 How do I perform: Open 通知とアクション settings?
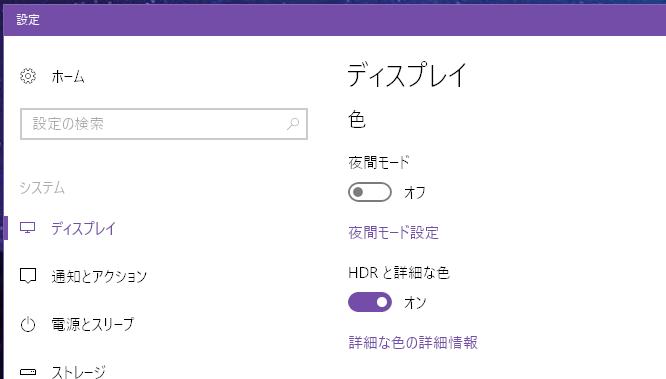click(99, 276)
